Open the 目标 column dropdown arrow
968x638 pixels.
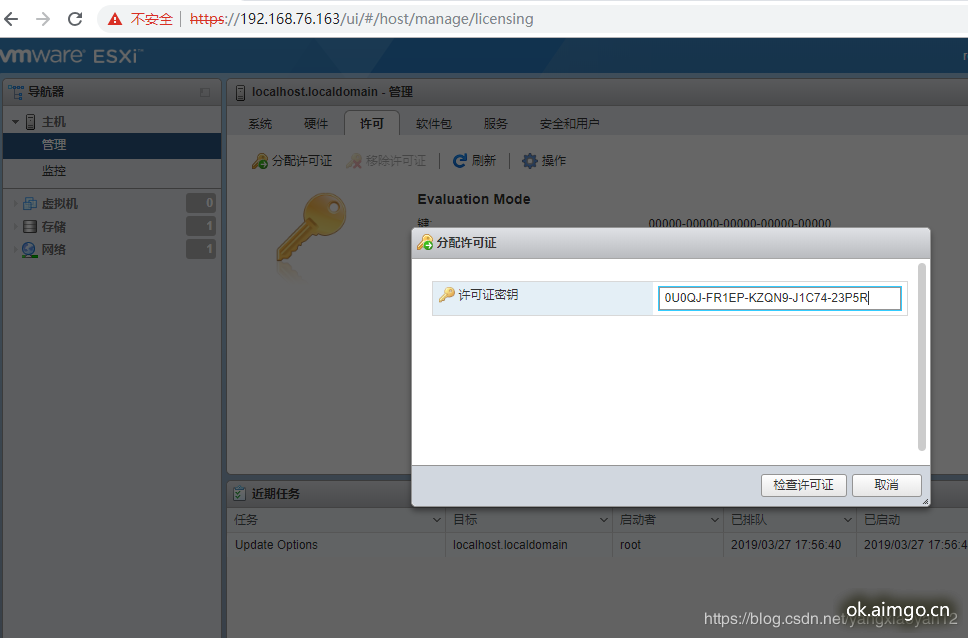(x=603, y=520)
